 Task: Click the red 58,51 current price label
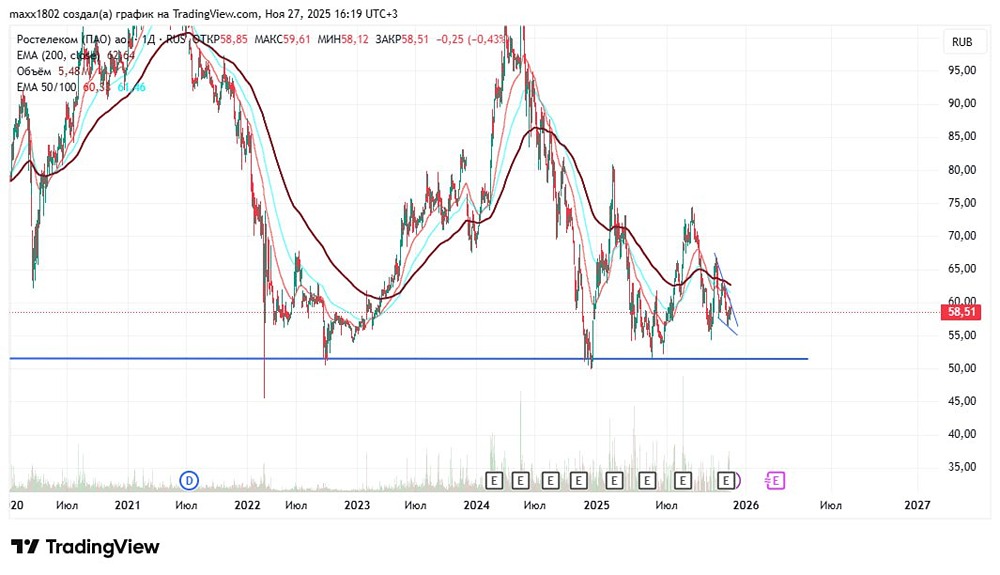pyautogui.click(x=961, y=312)
